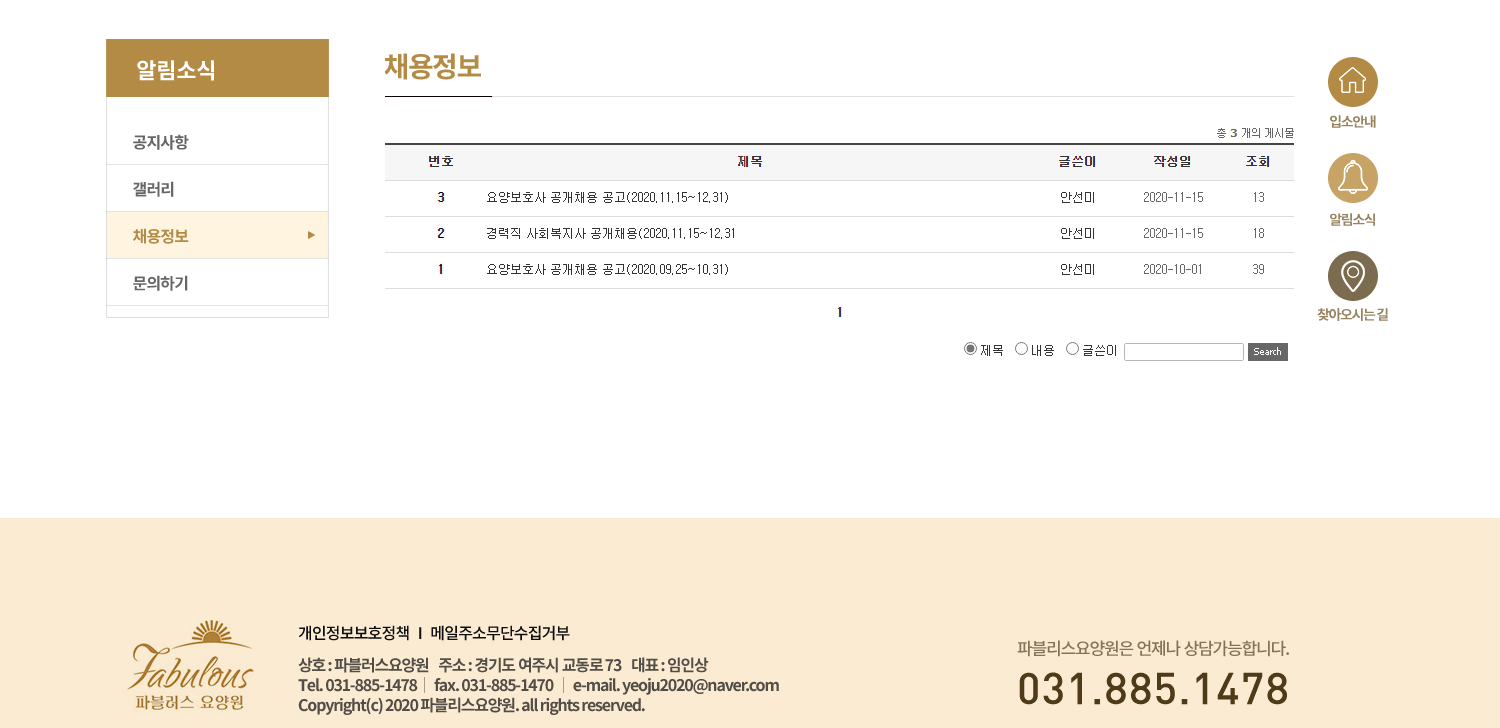Click the arrow beside 채용정보 in sidebar

[x=311, y=235]
